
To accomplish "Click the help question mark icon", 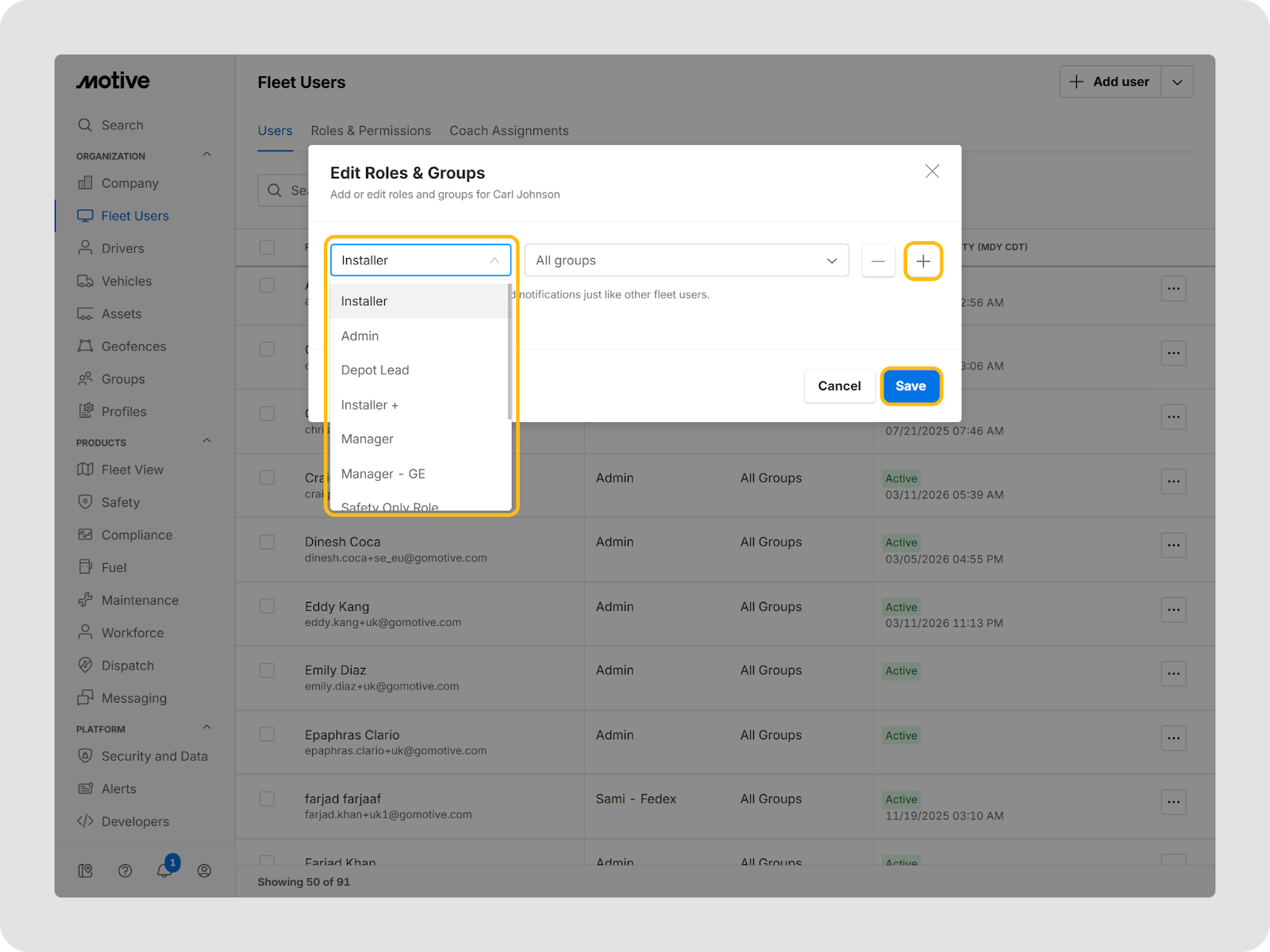I will pyautogui.click(x=125, y=870).
